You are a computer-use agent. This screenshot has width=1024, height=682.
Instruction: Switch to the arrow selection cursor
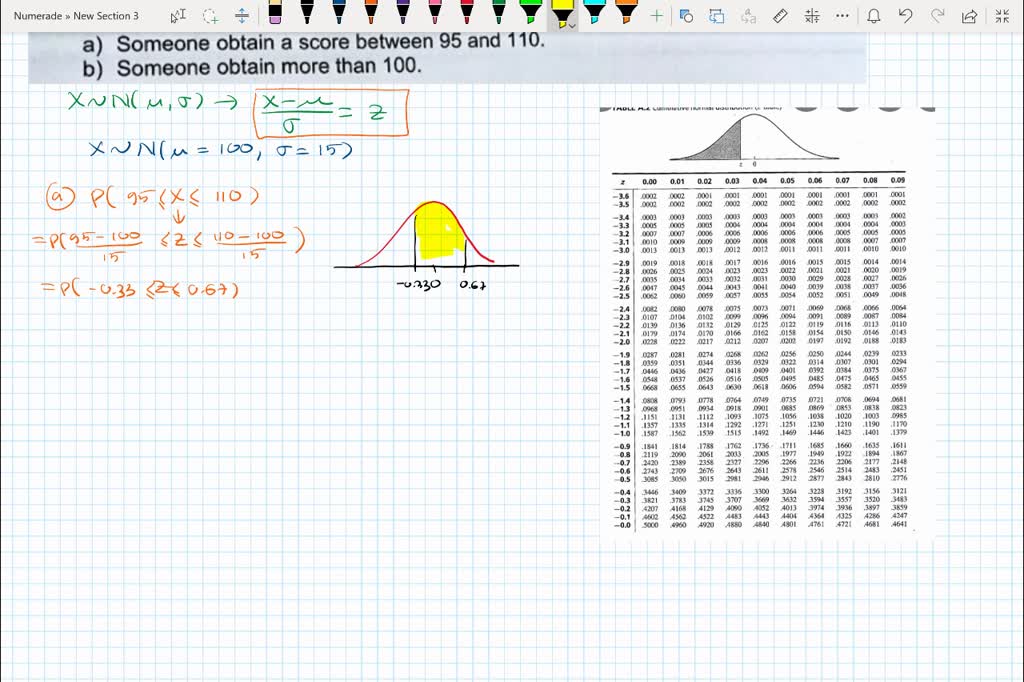click(175, 16)
